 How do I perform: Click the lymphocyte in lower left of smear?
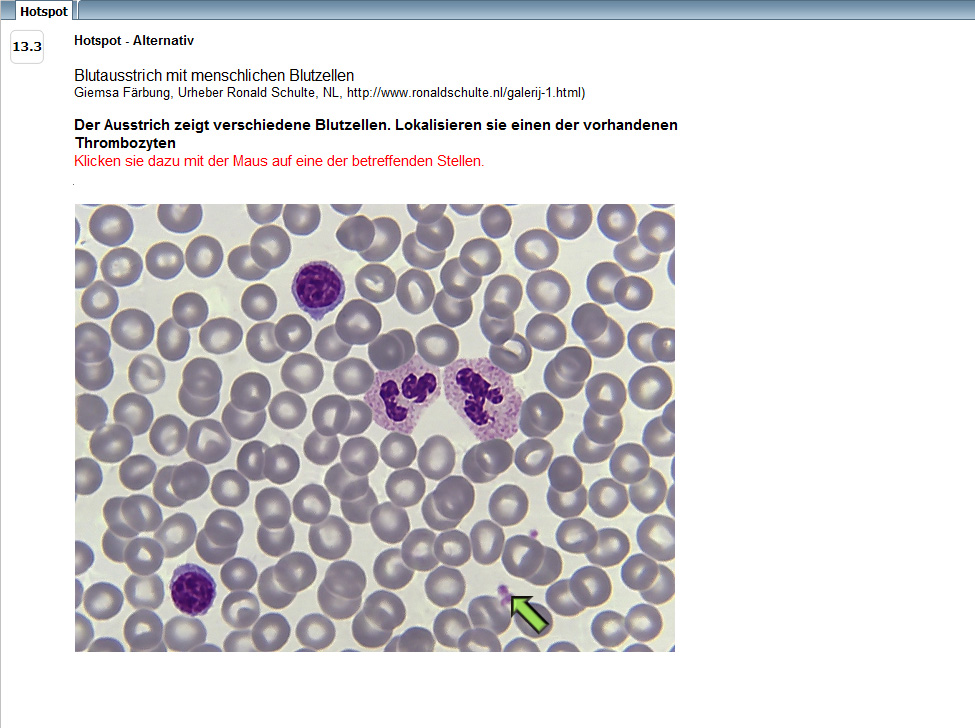193,589
